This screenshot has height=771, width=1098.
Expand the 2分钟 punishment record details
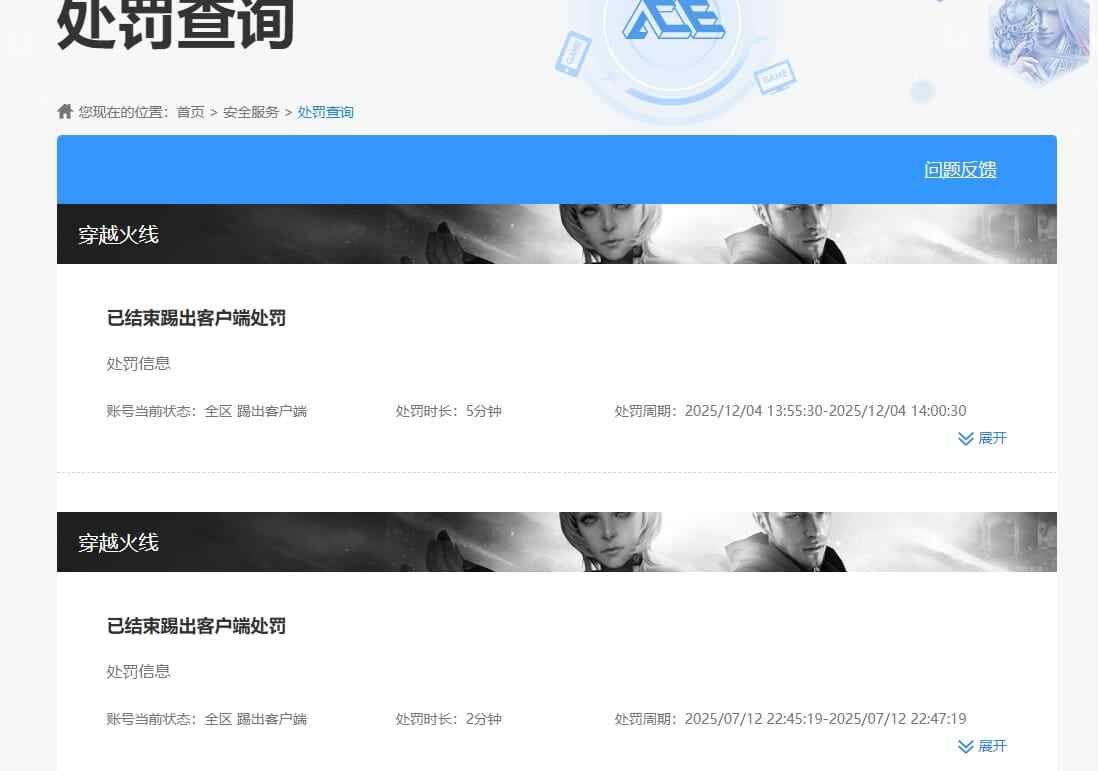(x=982, y=746)
